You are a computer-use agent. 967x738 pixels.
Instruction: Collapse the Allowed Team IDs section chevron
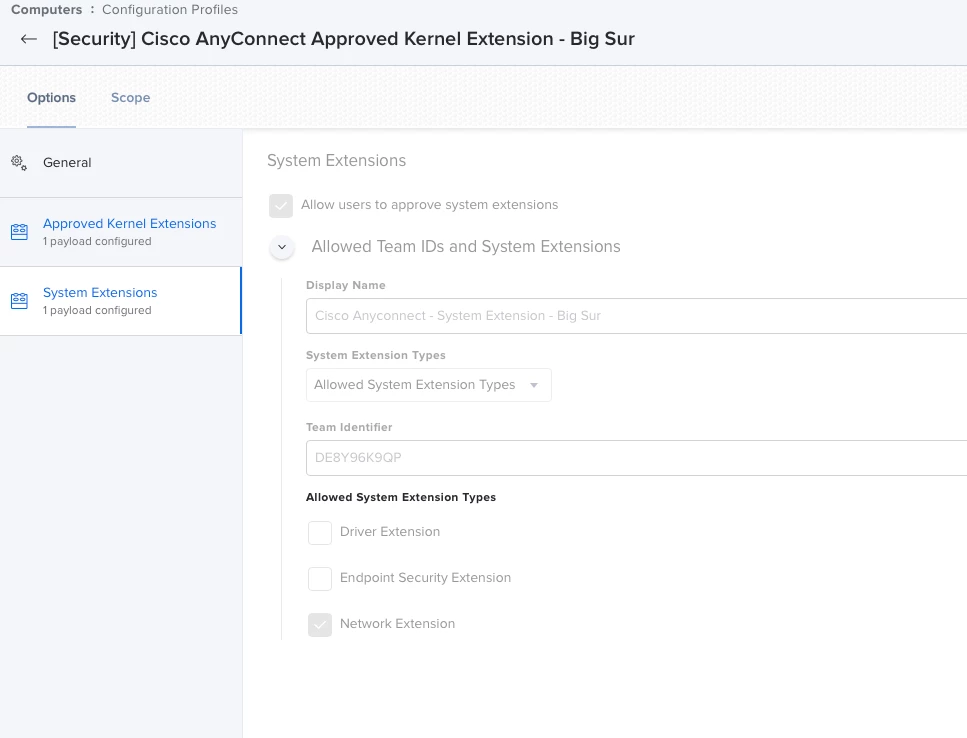[x=282, y=247]
